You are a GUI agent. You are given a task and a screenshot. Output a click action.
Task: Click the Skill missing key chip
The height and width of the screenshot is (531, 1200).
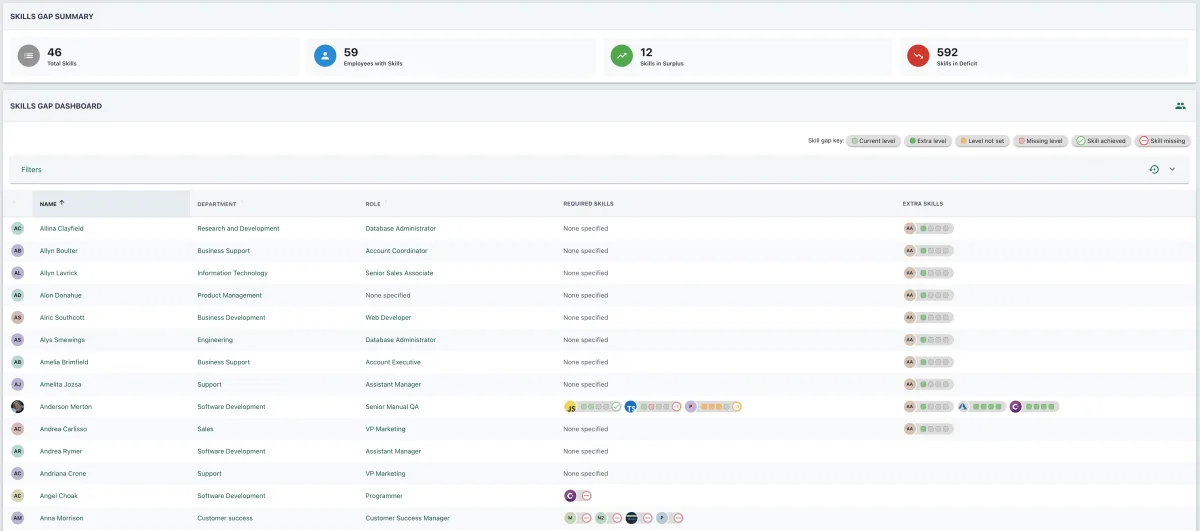point(1162,141)
